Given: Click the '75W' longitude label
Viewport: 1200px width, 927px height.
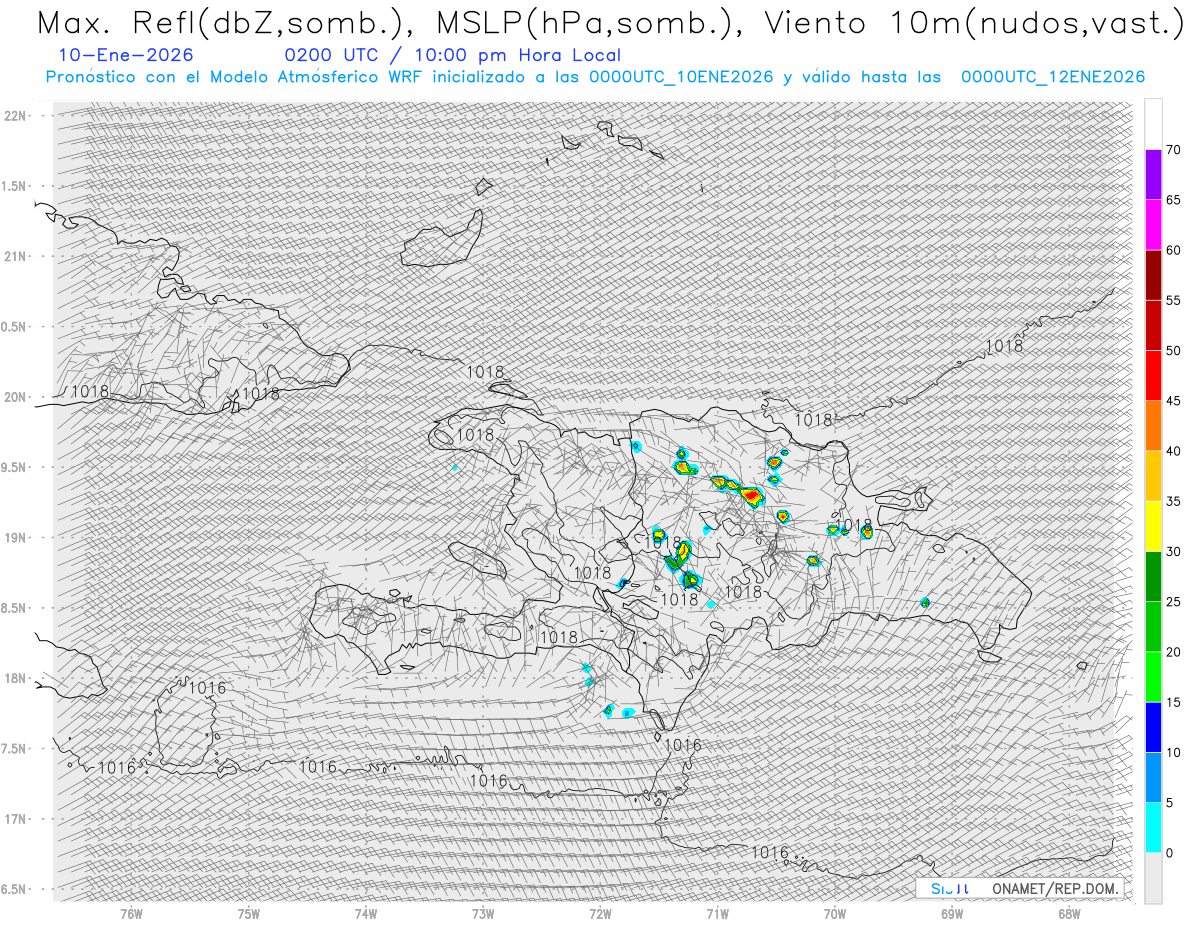Looking at the screenshot, I should (249, 913).
